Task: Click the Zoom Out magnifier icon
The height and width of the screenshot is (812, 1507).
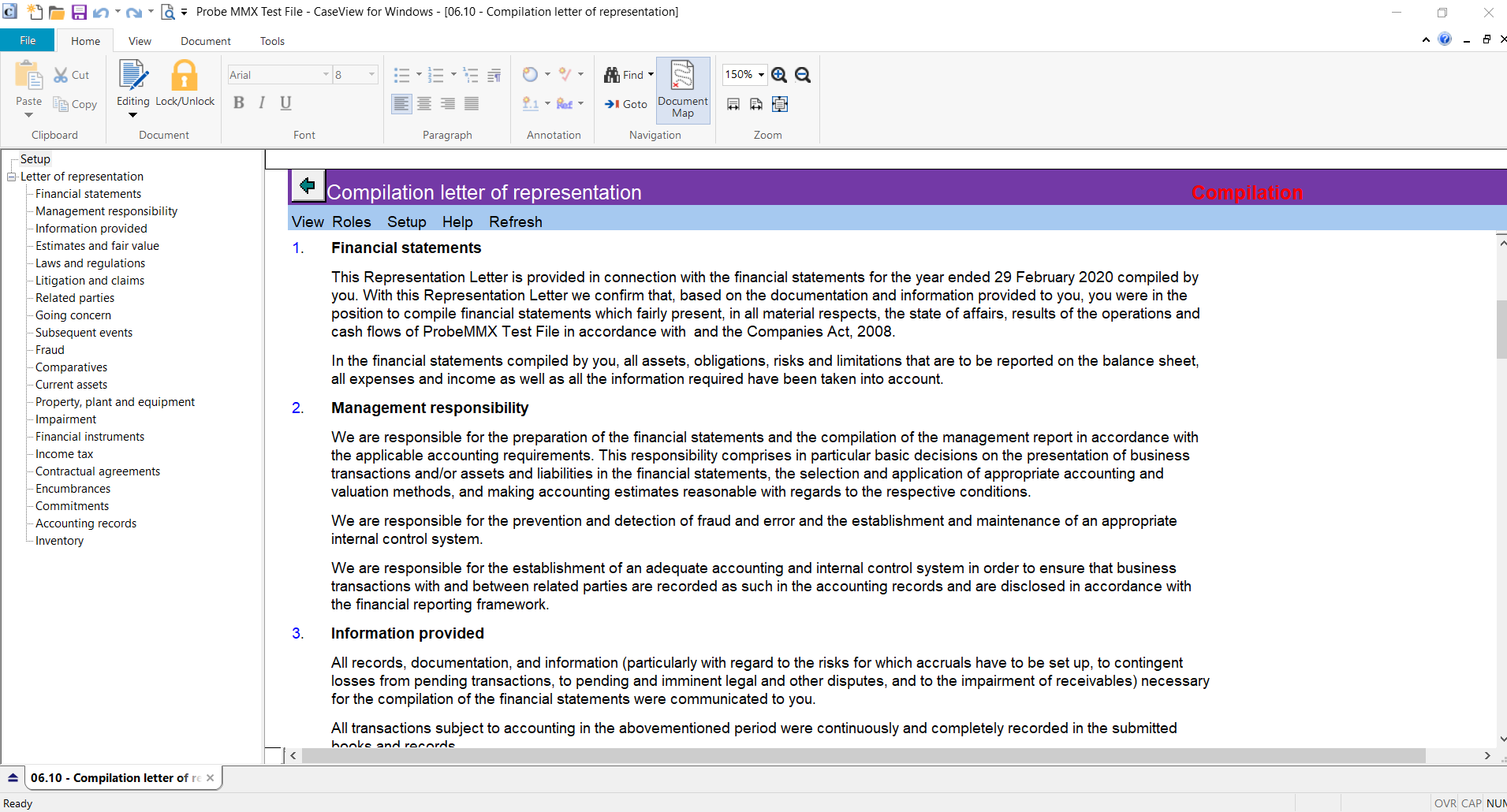Action: tap(803, 75)
